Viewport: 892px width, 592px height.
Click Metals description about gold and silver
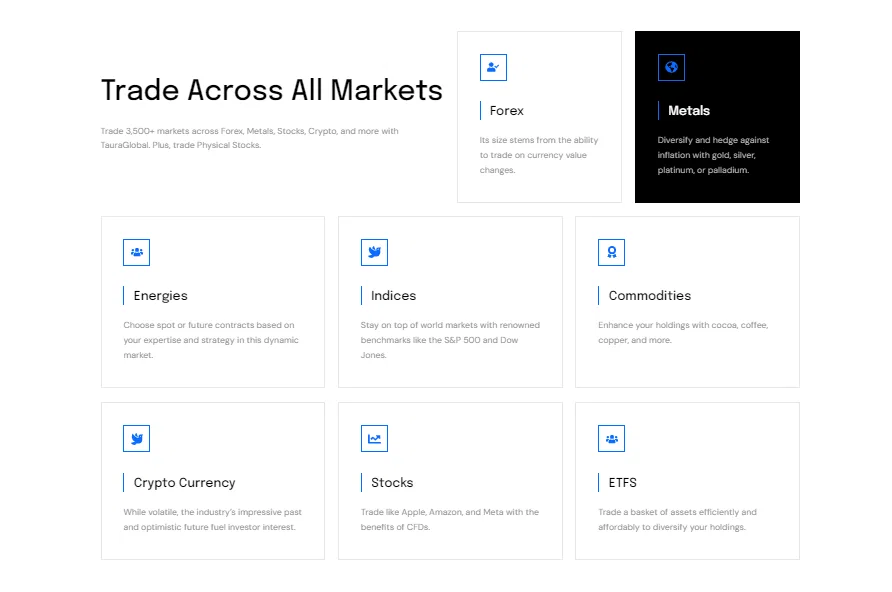[x=713, y=155]
